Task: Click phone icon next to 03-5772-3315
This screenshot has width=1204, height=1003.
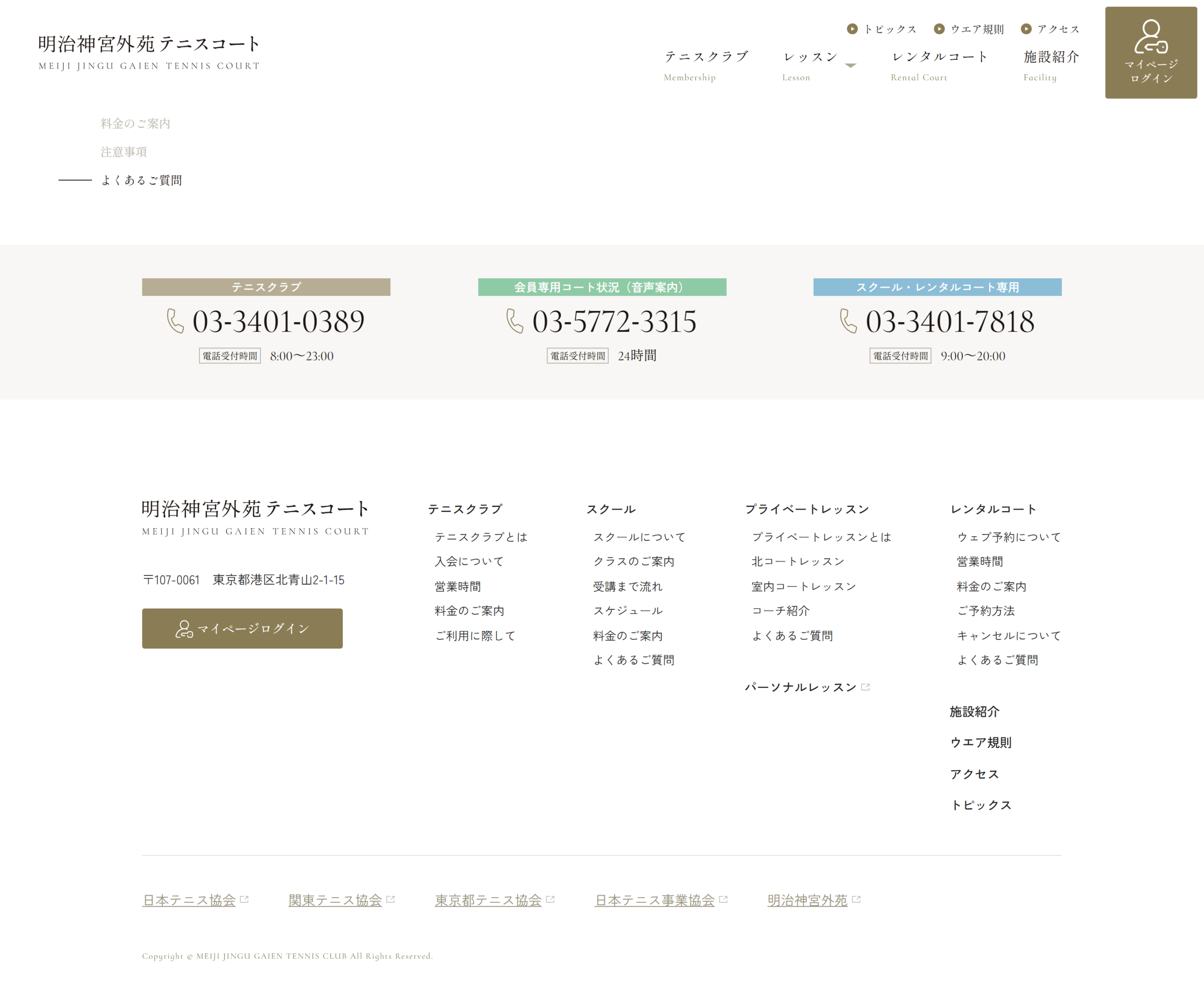Action: (x=515, y=321)
